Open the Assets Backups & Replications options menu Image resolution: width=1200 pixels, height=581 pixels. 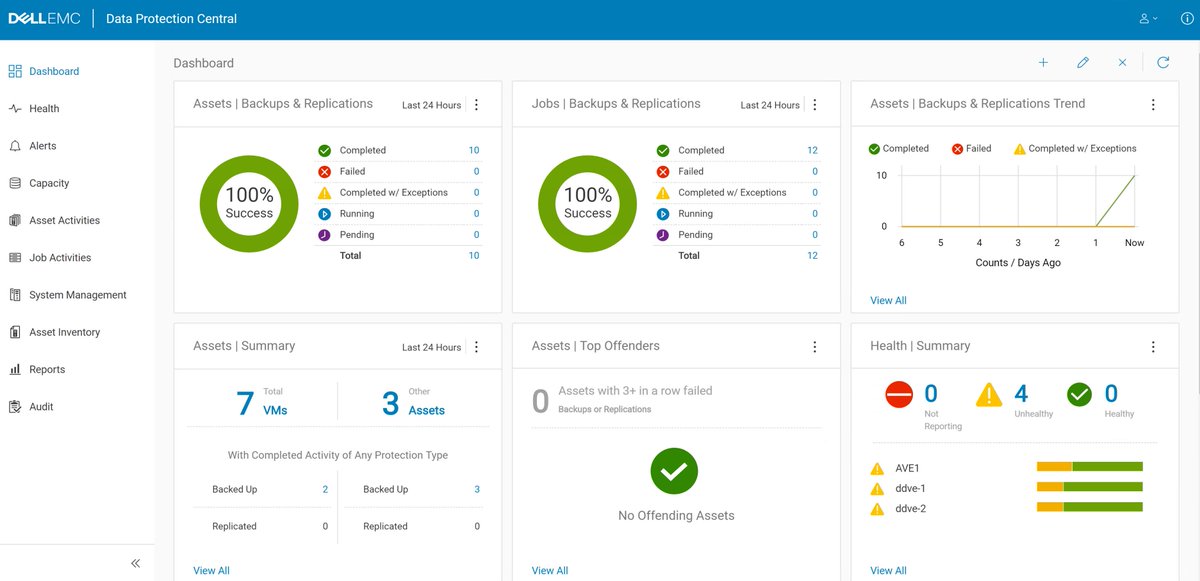click(x=477, y=103)
